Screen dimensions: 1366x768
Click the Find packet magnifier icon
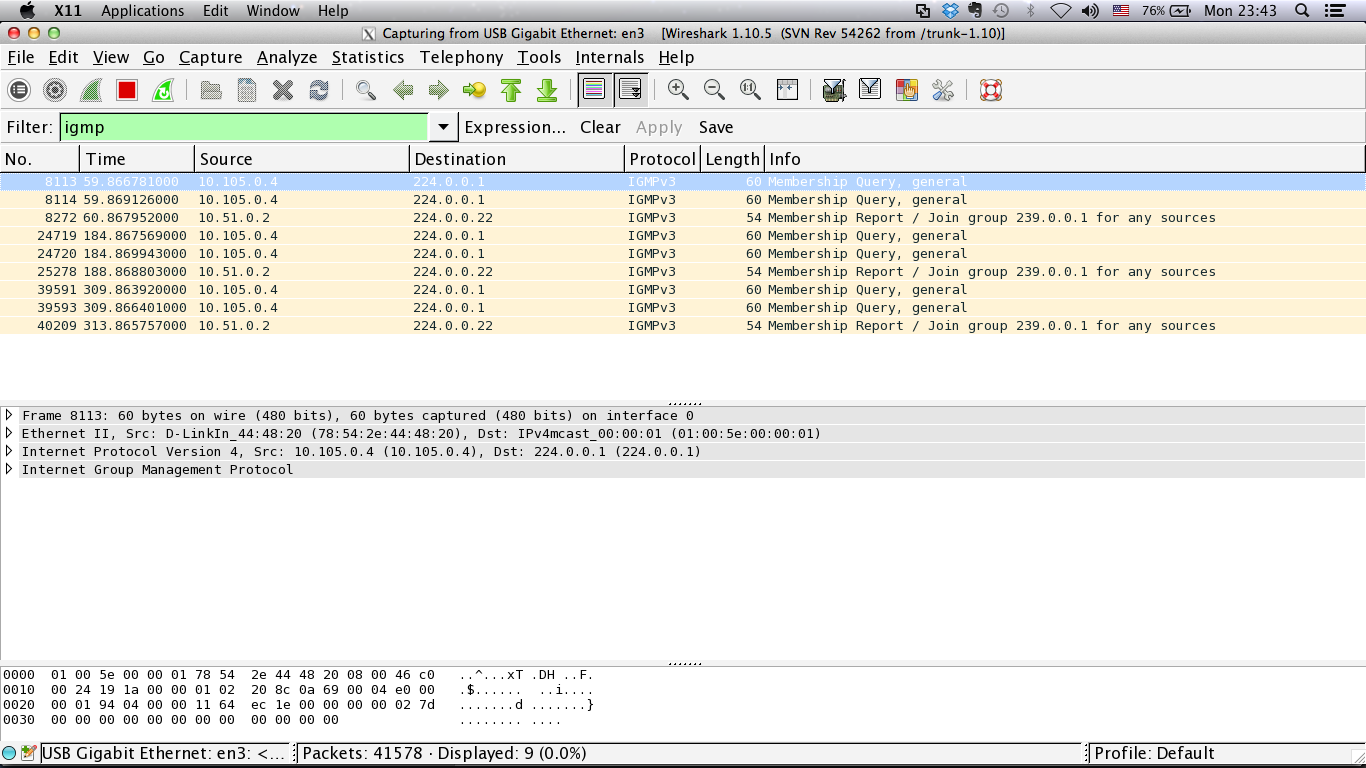coord(366,90)
